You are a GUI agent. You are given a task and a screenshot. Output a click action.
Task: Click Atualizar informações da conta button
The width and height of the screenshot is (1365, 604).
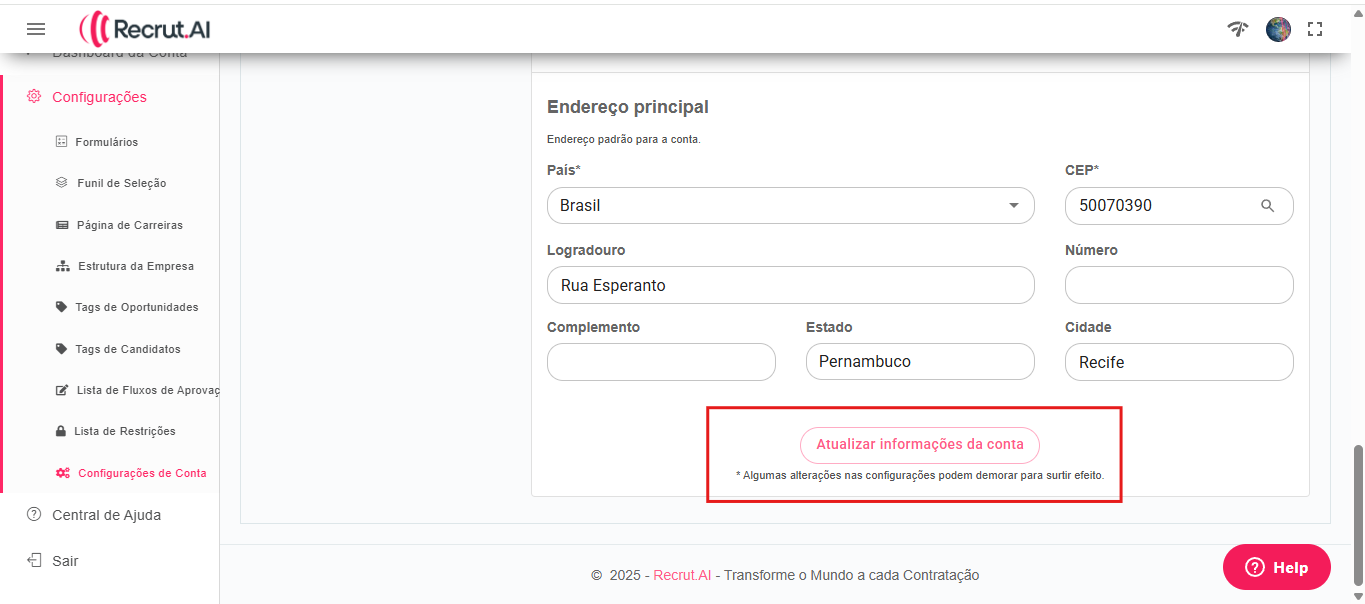pyautogui.click(x=919, y=445)
